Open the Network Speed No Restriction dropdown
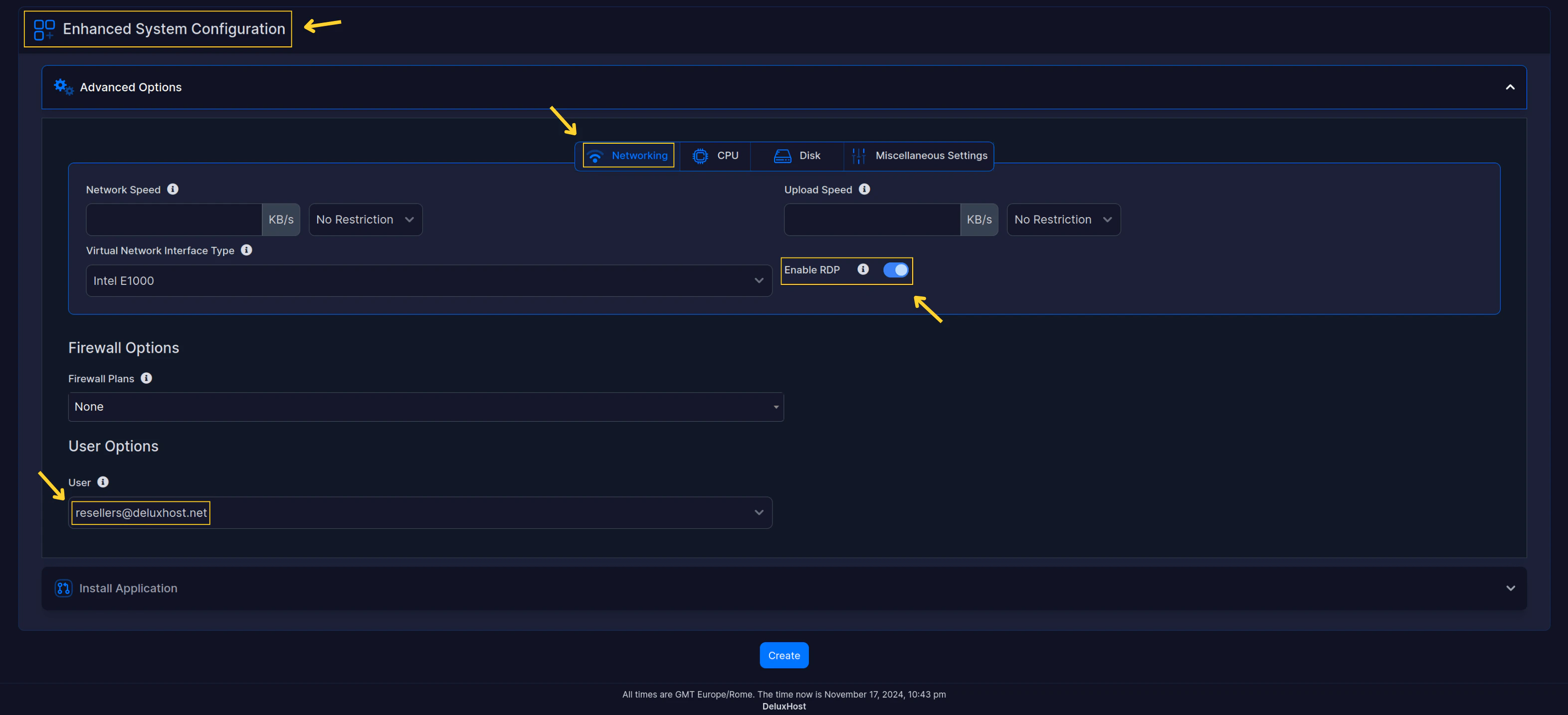This screenshot has width=1568, height=715. click(x=365, y=220)
